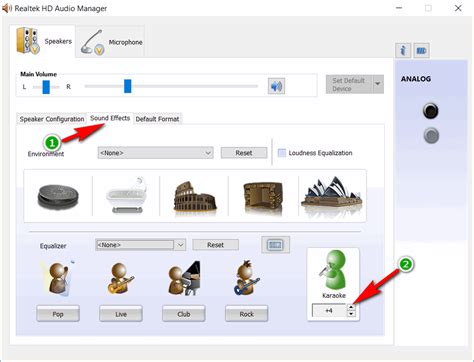This screenshot has height=362, width=474.
Task: Open the graphic equalizer toggle button
Action: click(275, 245)
